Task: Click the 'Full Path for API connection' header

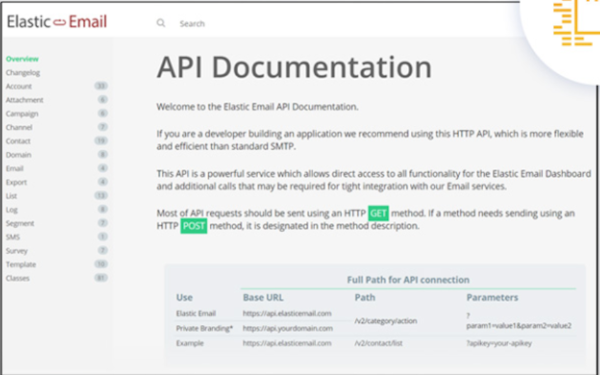Action: [x=408, y=280]
